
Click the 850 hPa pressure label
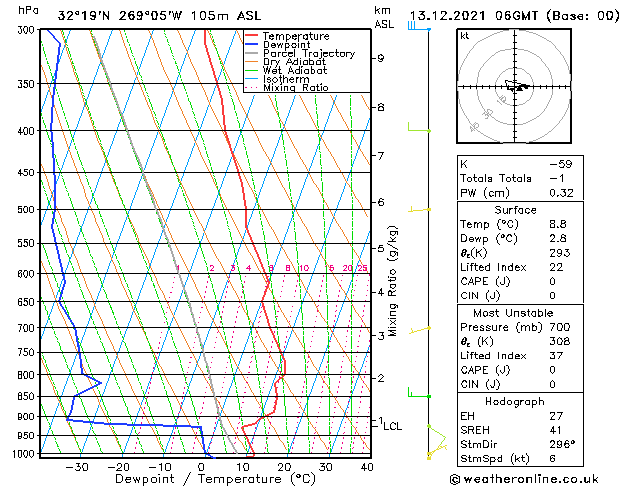(28, 397)
